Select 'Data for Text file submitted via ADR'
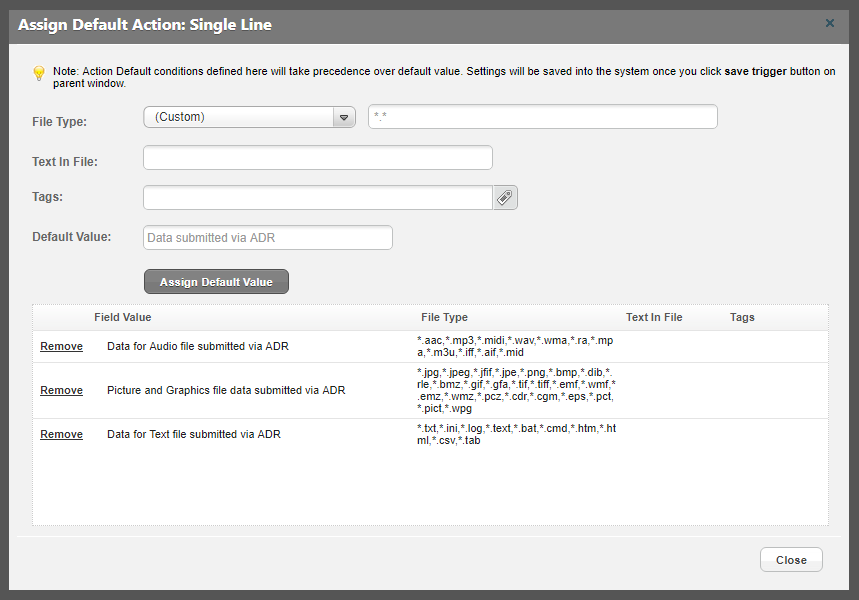The width and height of the screenshot is (859, 600). click(x=194, y=434)
